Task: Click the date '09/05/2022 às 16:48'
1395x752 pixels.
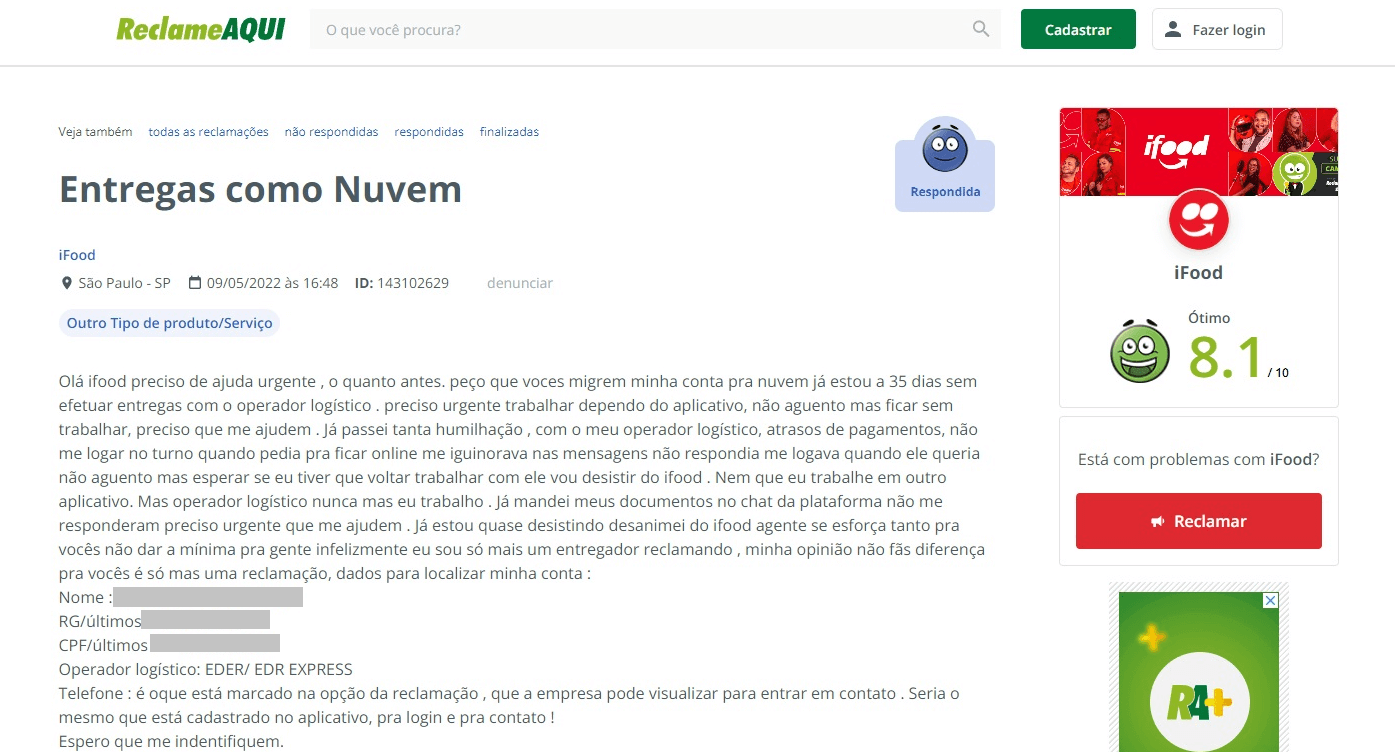Action: pyautogui.click(x=272, y=283)
